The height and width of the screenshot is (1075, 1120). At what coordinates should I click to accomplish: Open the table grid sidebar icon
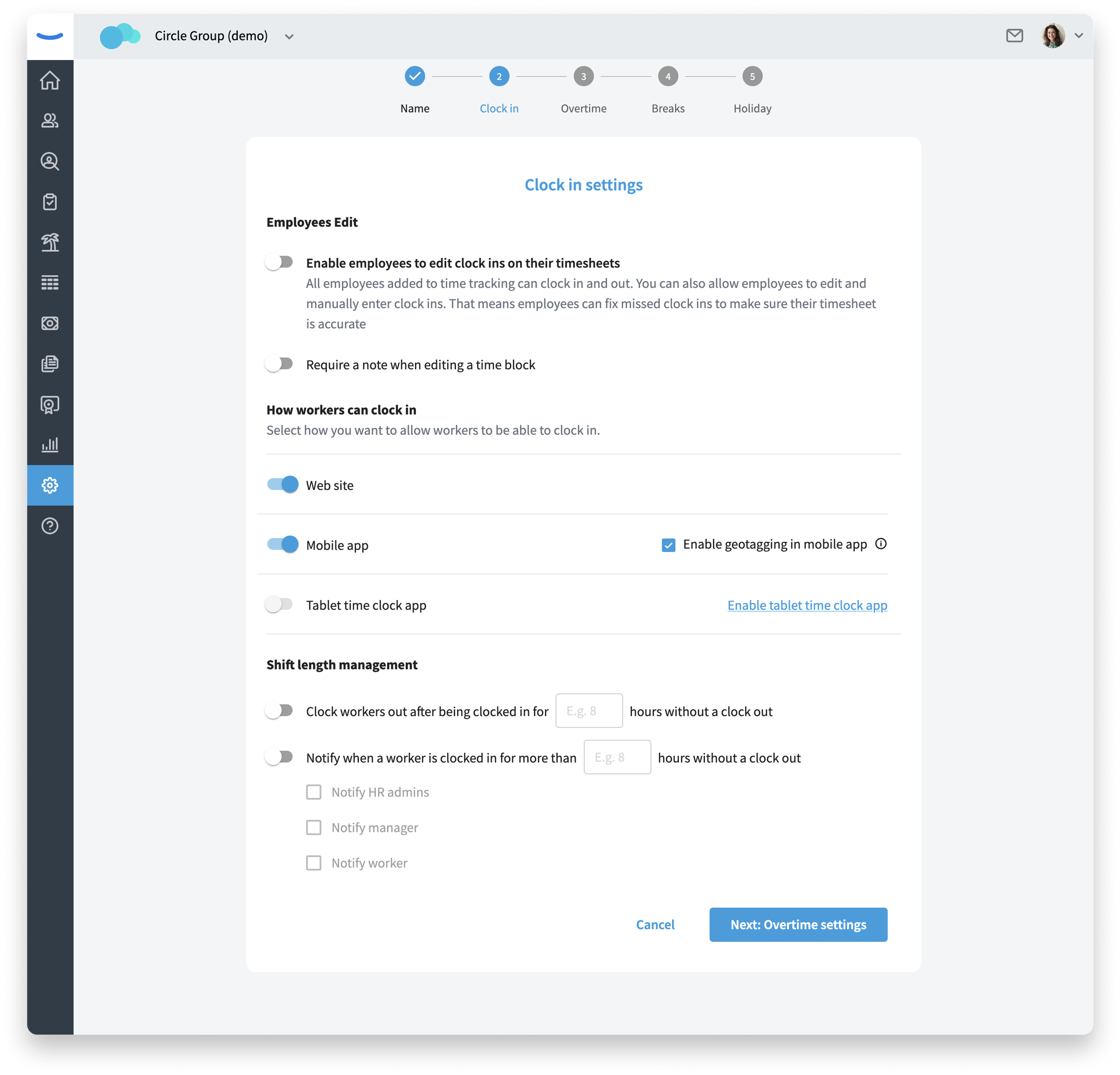pyautogui.click(x=50, y=283)
